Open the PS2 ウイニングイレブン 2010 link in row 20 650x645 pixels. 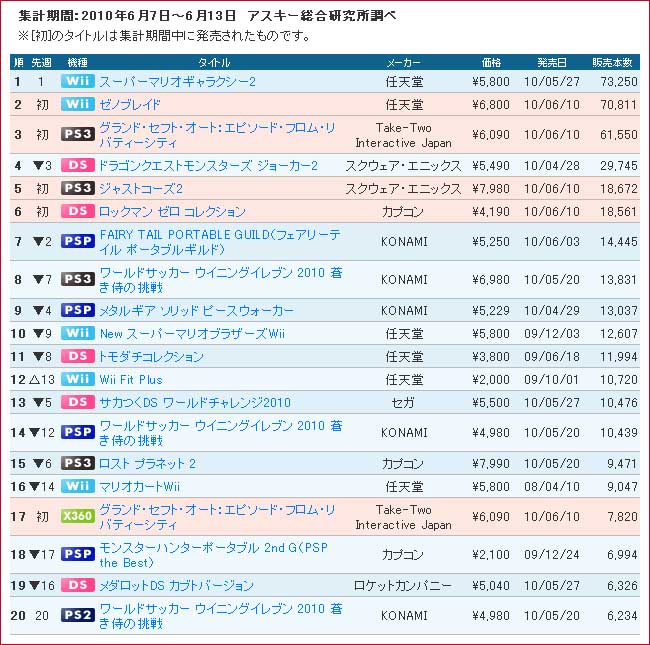(221, 616)
